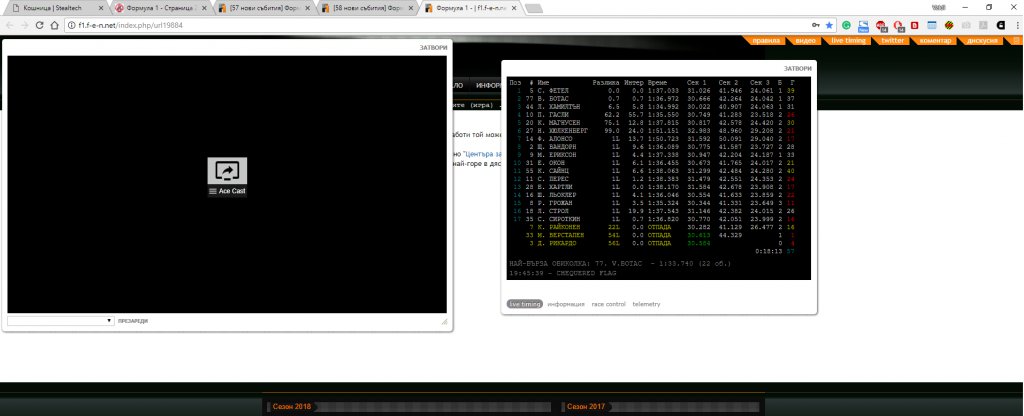The width and height of the screenshot is (1024, 416).
Task: Select the live timing pill tab
Action: click(x=524, y=304)
